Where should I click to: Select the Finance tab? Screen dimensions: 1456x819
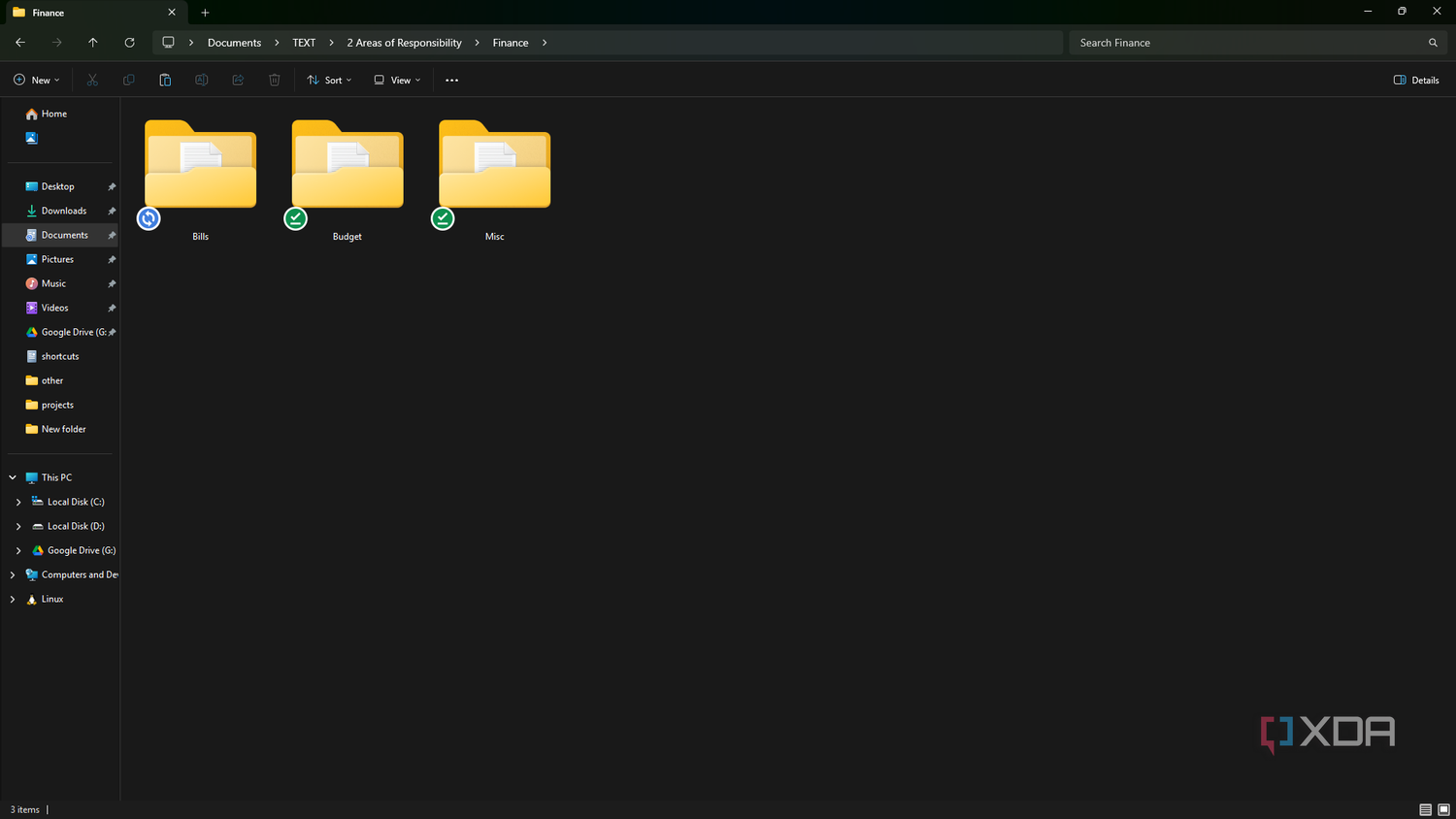pos(94,13)
